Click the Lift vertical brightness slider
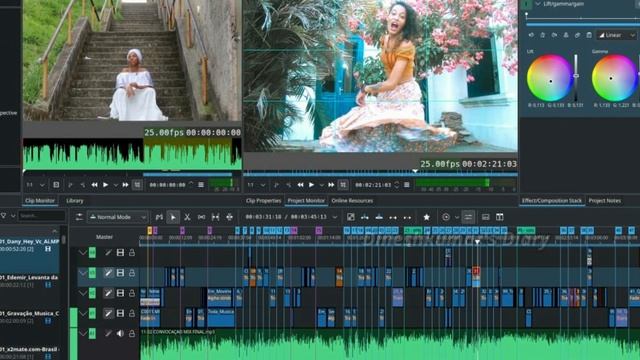 coord(576,78)
